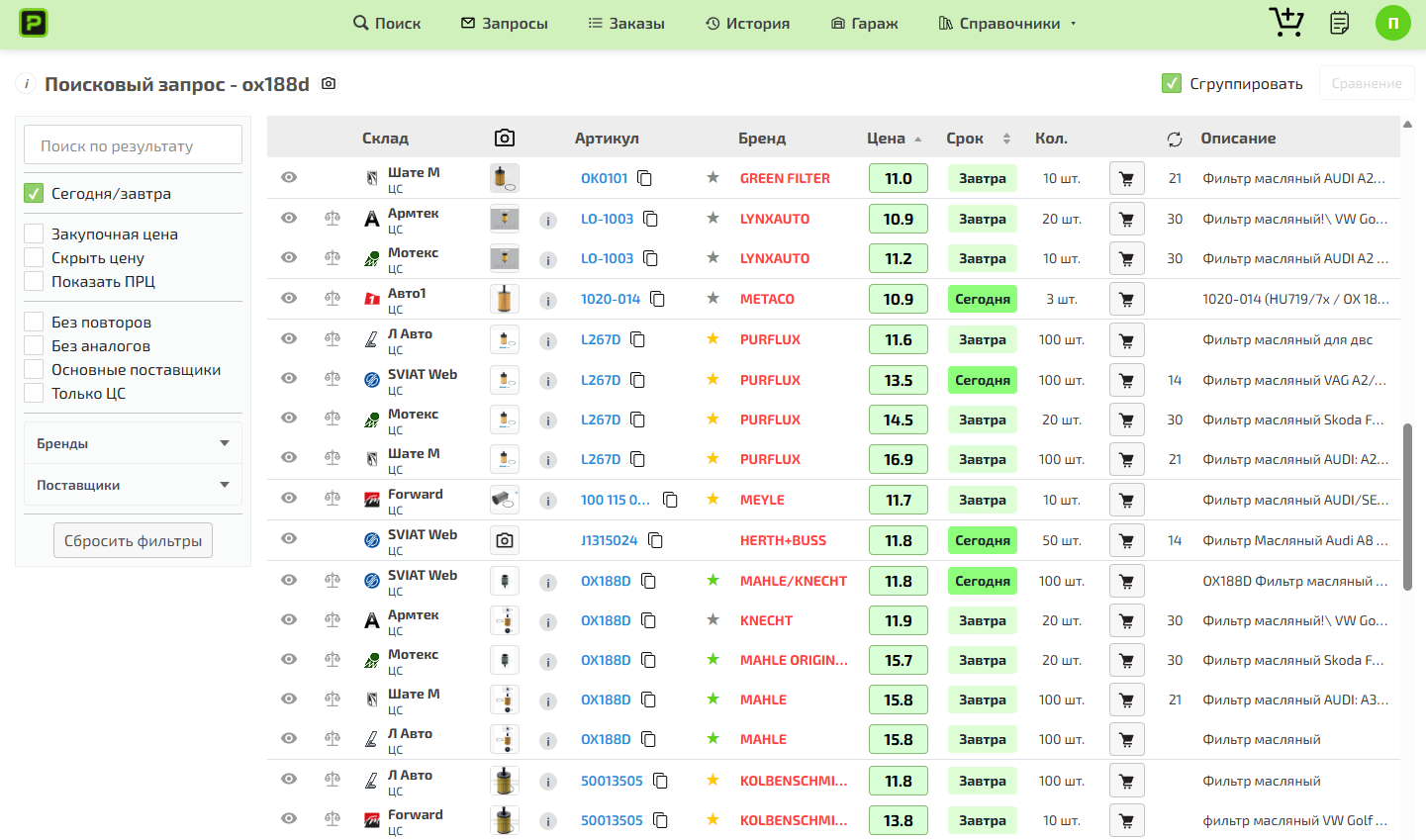
Task: Check the Только ЦС option
Action: click(x=34, y=393)
